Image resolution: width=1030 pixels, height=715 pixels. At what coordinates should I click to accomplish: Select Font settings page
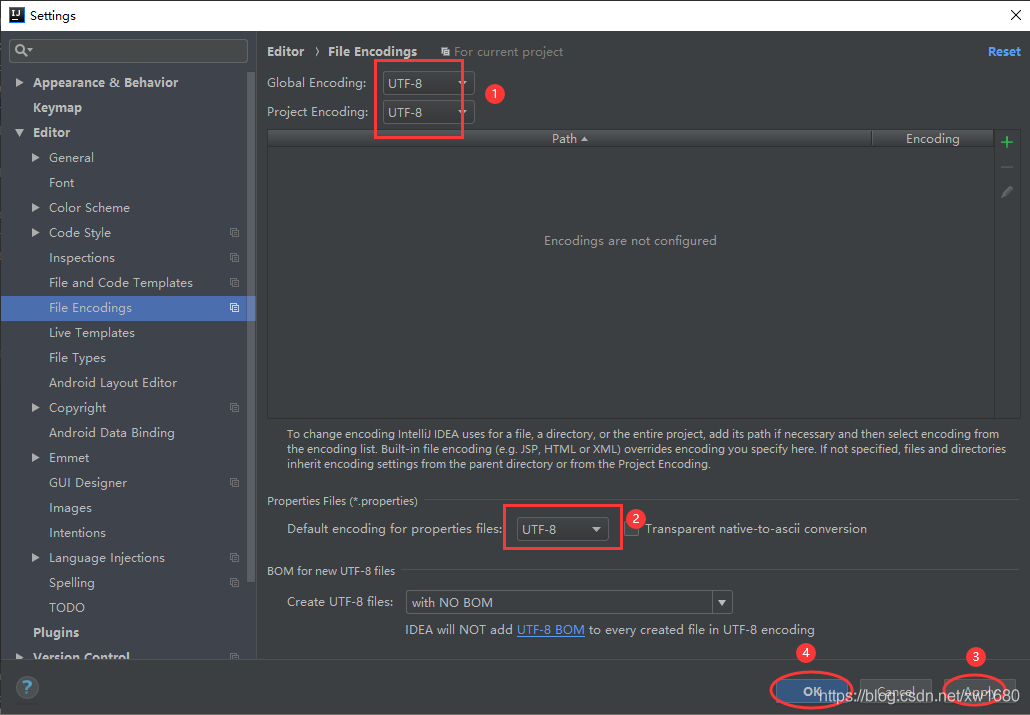pos(62,183)
